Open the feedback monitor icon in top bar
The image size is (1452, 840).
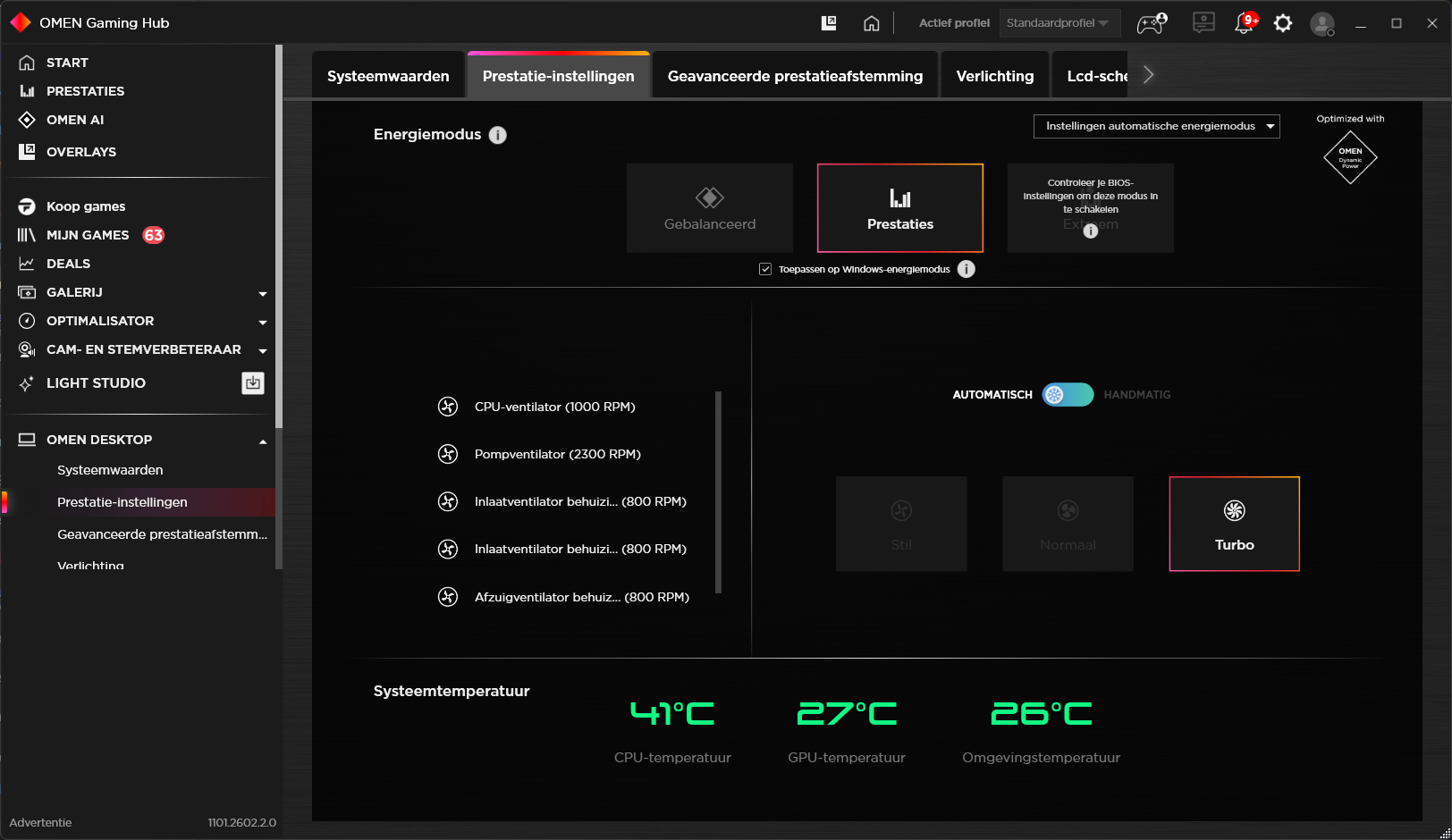tap(1203, 23)
